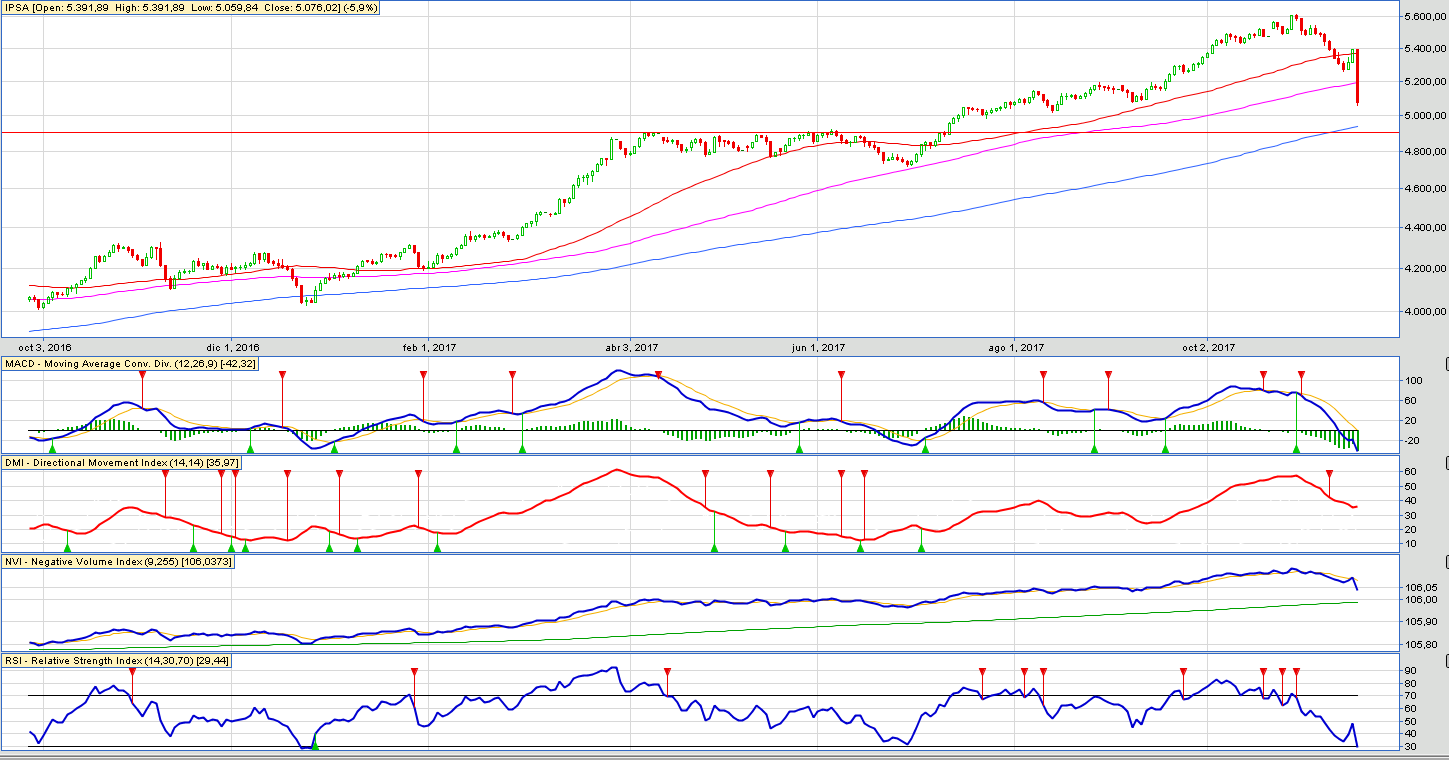Click the 'abr 3, 2017' date axis label
Screen dimensions: 1449x760
click(631, 348)
